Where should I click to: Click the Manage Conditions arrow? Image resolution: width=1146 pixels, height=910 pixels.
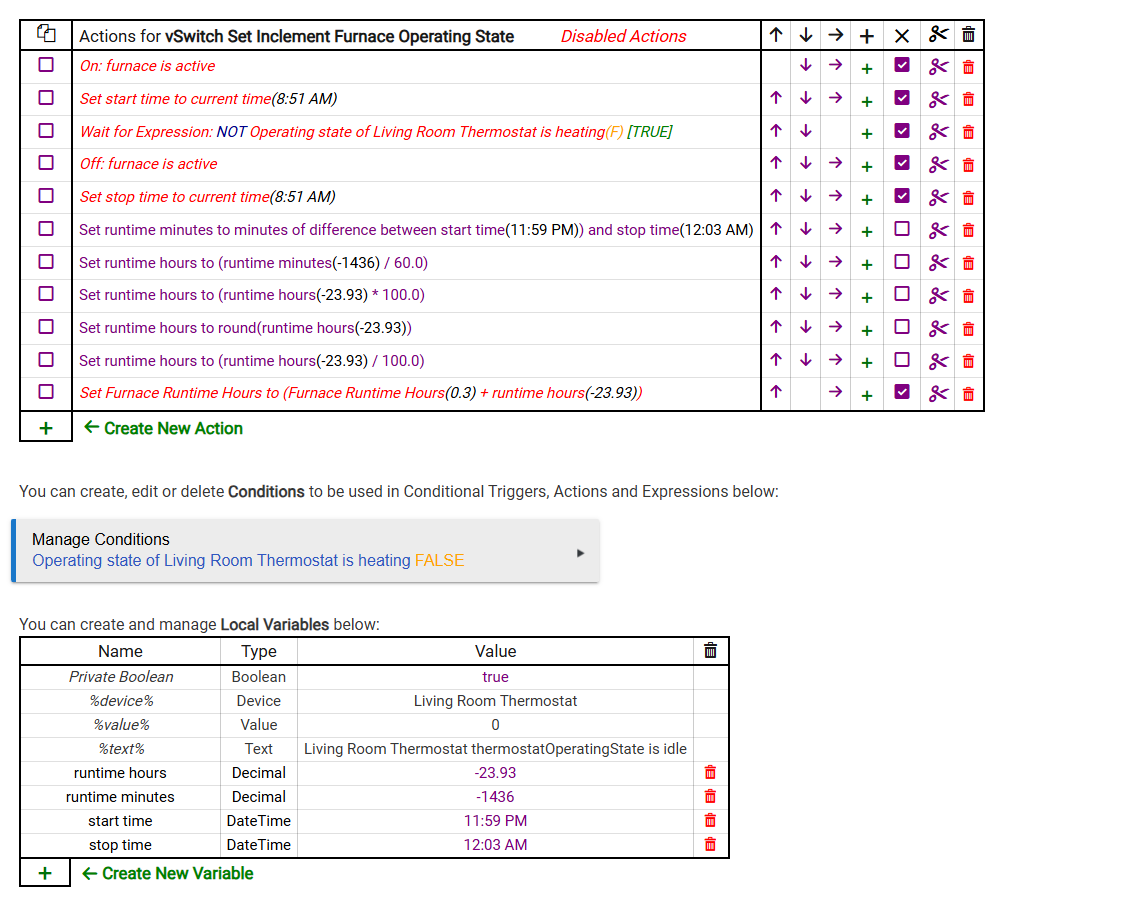(x=580, y=553)
